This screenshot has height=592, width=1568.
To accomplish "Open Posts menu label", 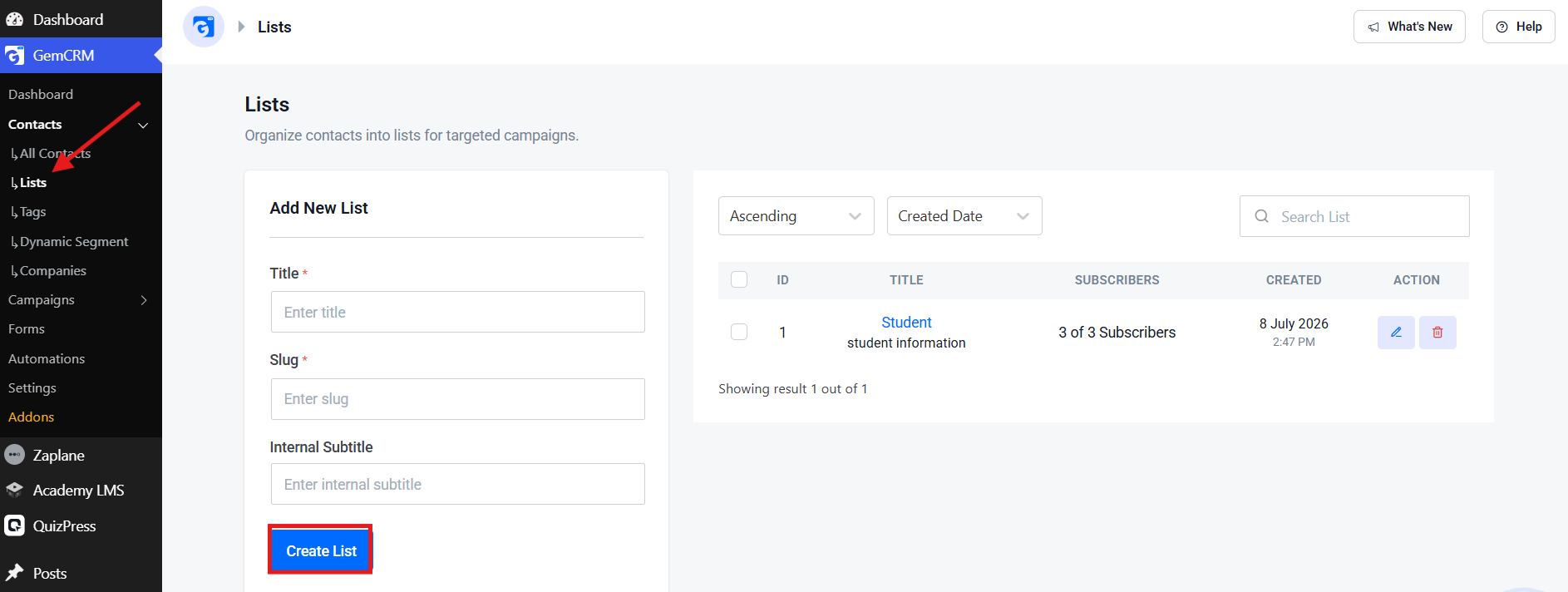I will coord(50,573).
